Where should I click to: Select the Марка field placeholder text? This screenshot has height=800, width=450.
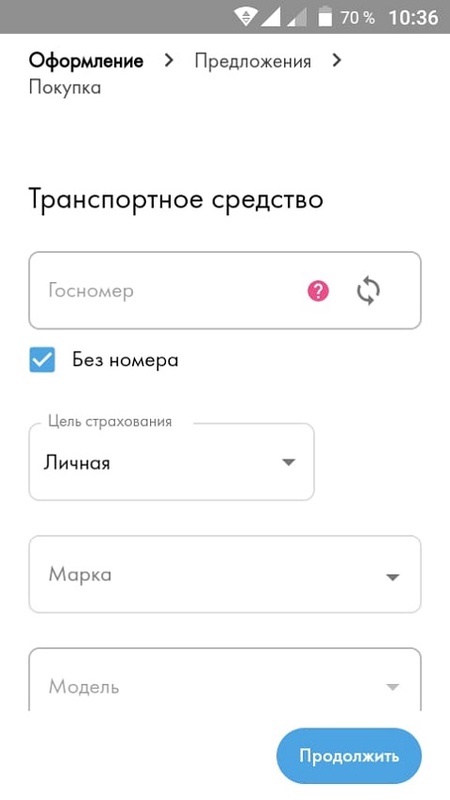pos(80,574)
